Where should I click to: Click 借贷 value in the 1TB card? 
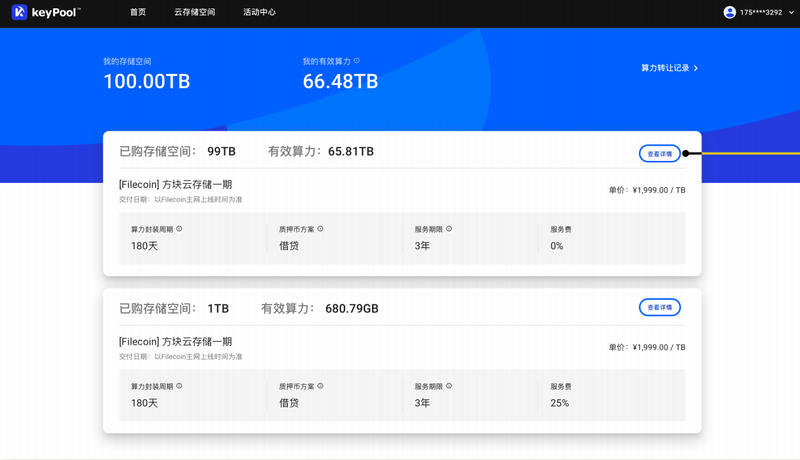[289, 403]
